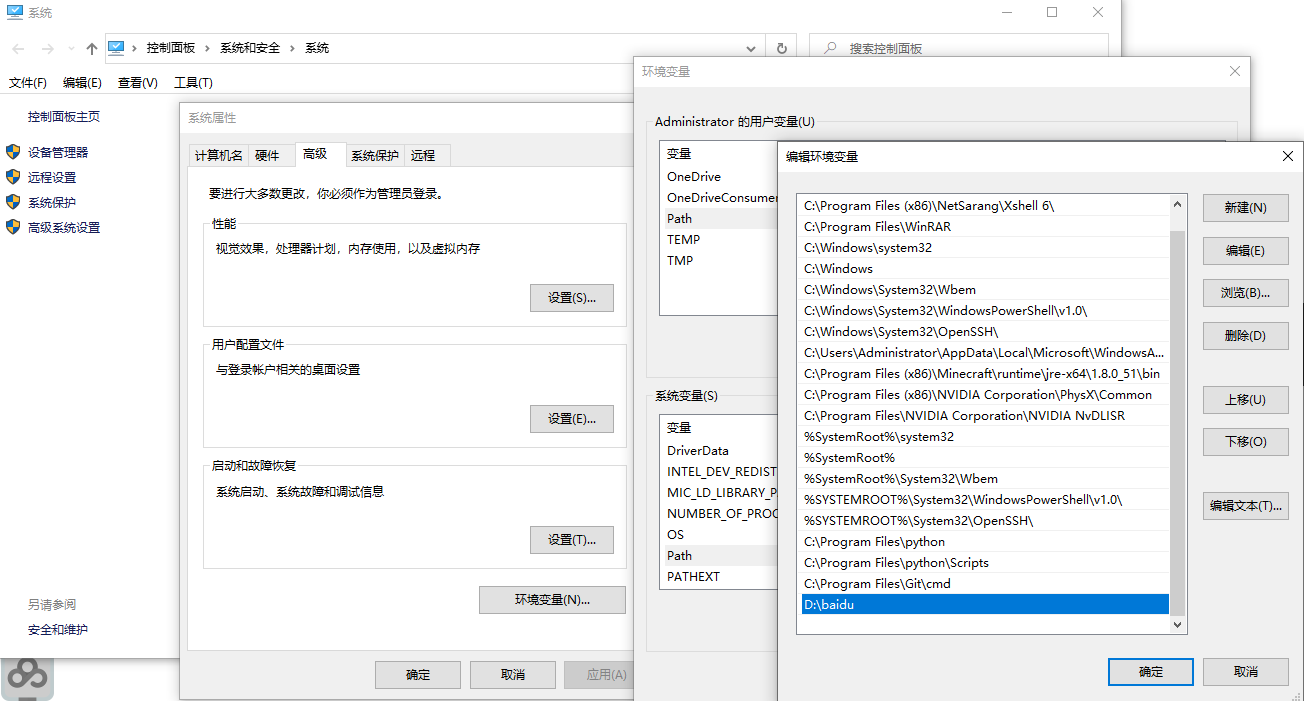Open 安全和维护 link
Screen dimensions: 1304x701
point(58,629)
